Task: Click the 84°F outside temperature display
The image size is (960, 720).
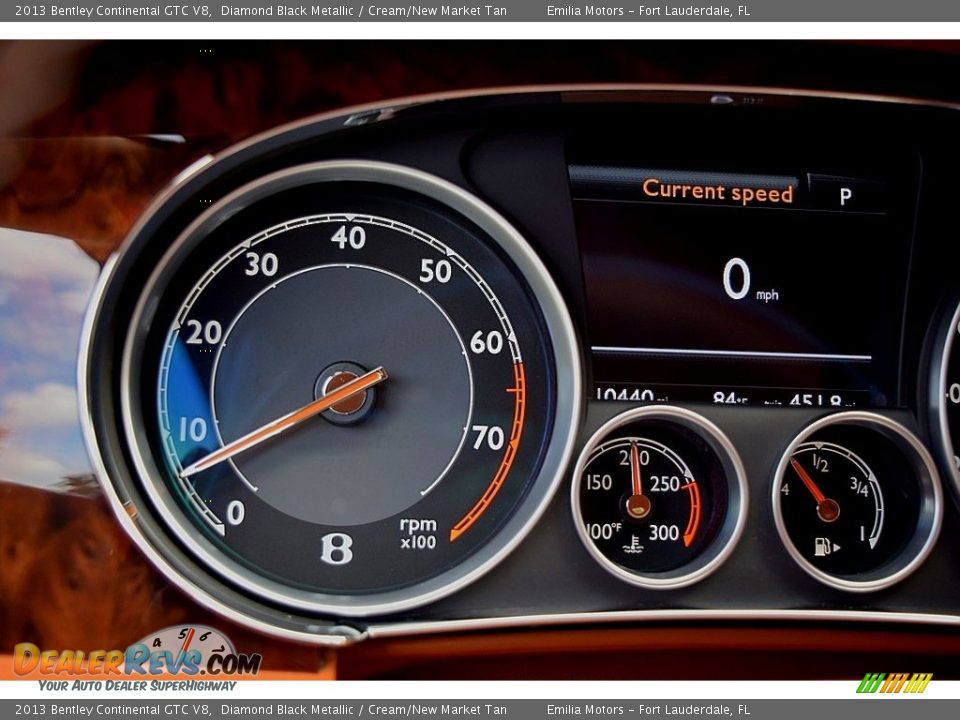Action: coord(730,397)
